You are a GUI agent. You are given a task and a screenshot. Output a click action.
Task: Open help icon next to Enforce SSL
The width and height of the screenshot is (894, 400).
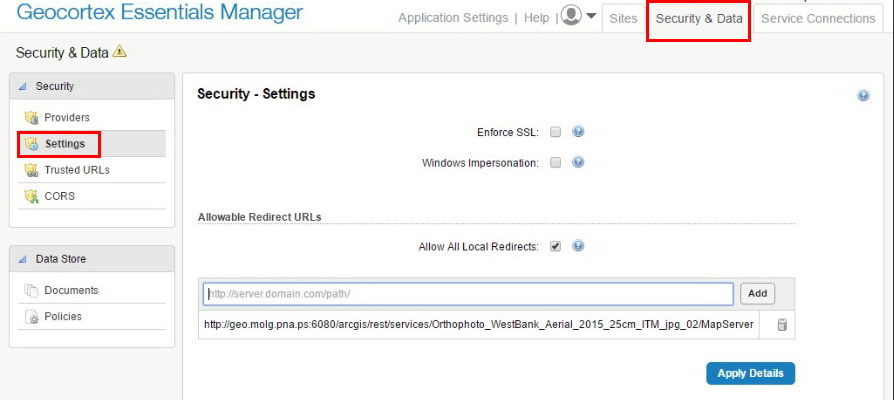578,132
